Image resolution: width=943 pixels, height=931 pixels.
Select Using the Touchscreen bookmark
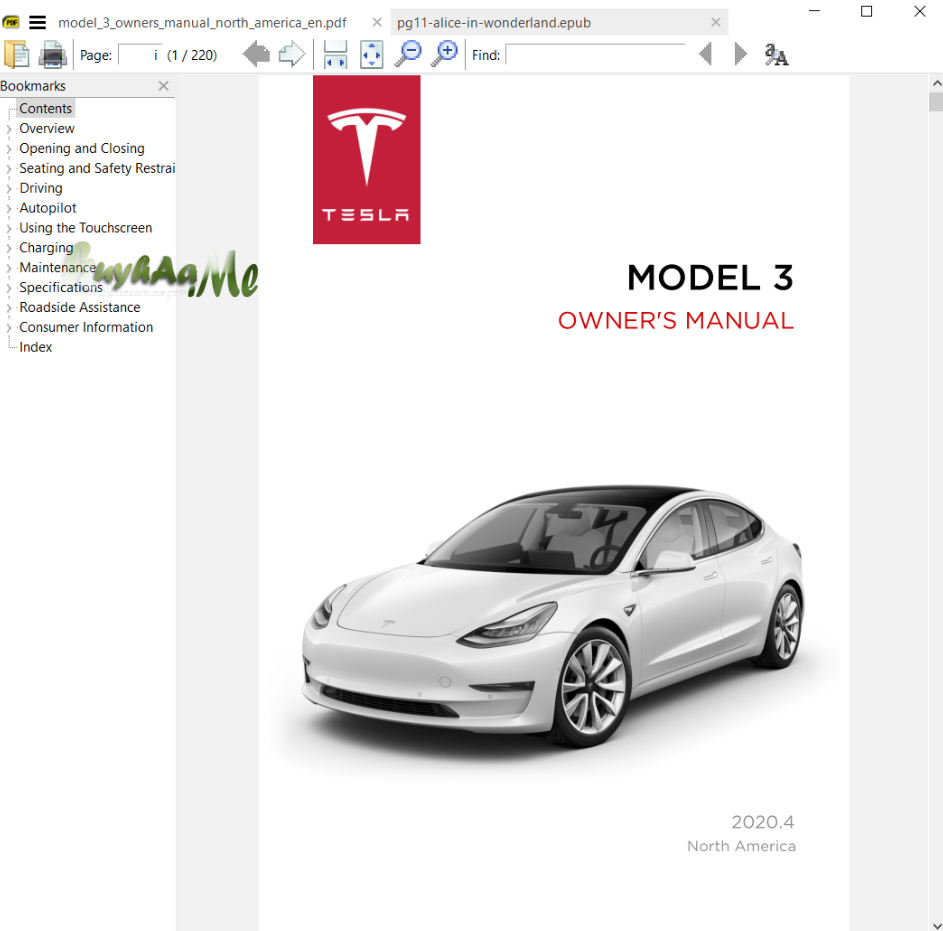coord(85,227)
